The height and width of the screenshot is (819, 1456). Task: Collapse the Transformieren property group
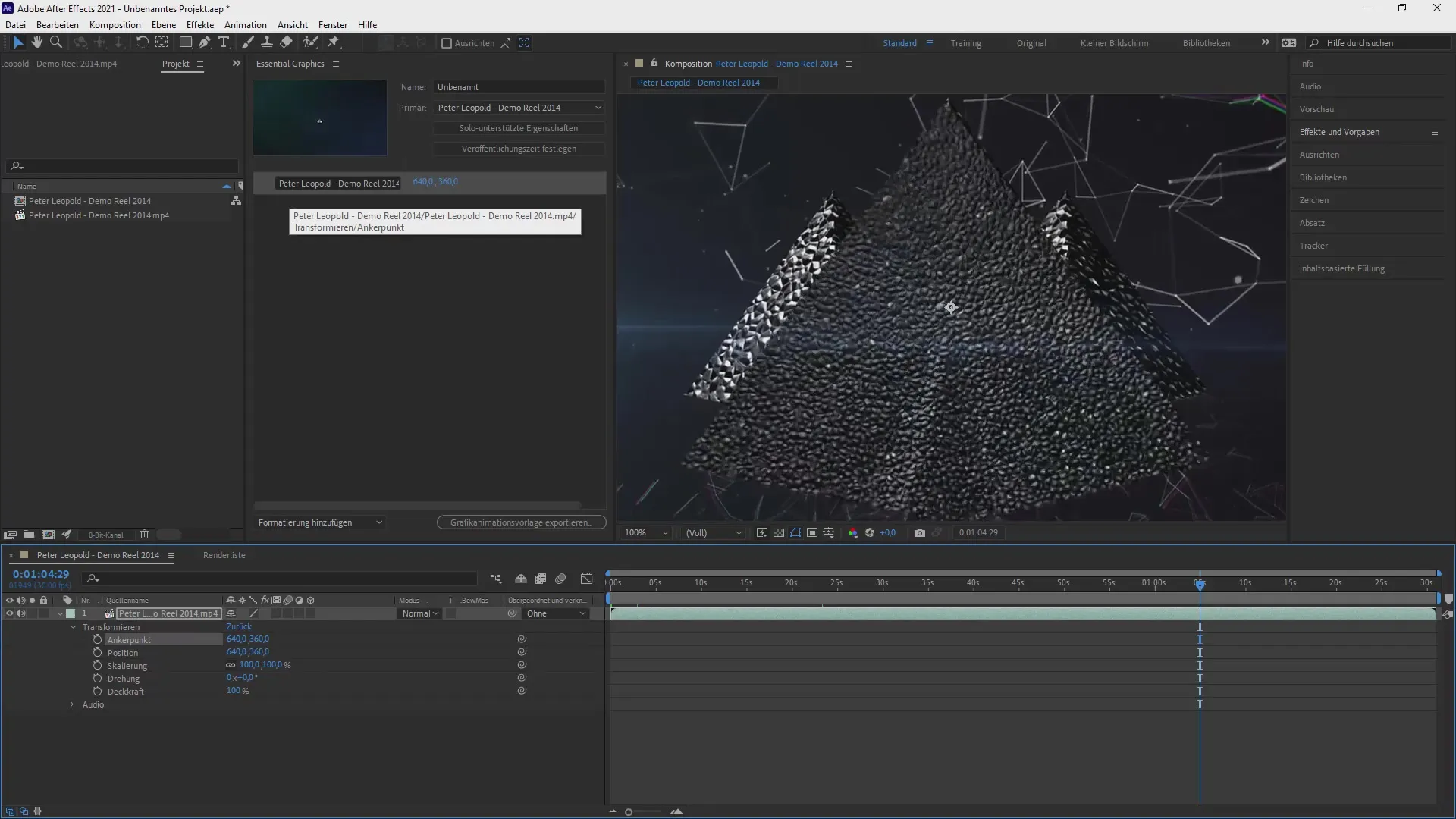tap(74, 627)
